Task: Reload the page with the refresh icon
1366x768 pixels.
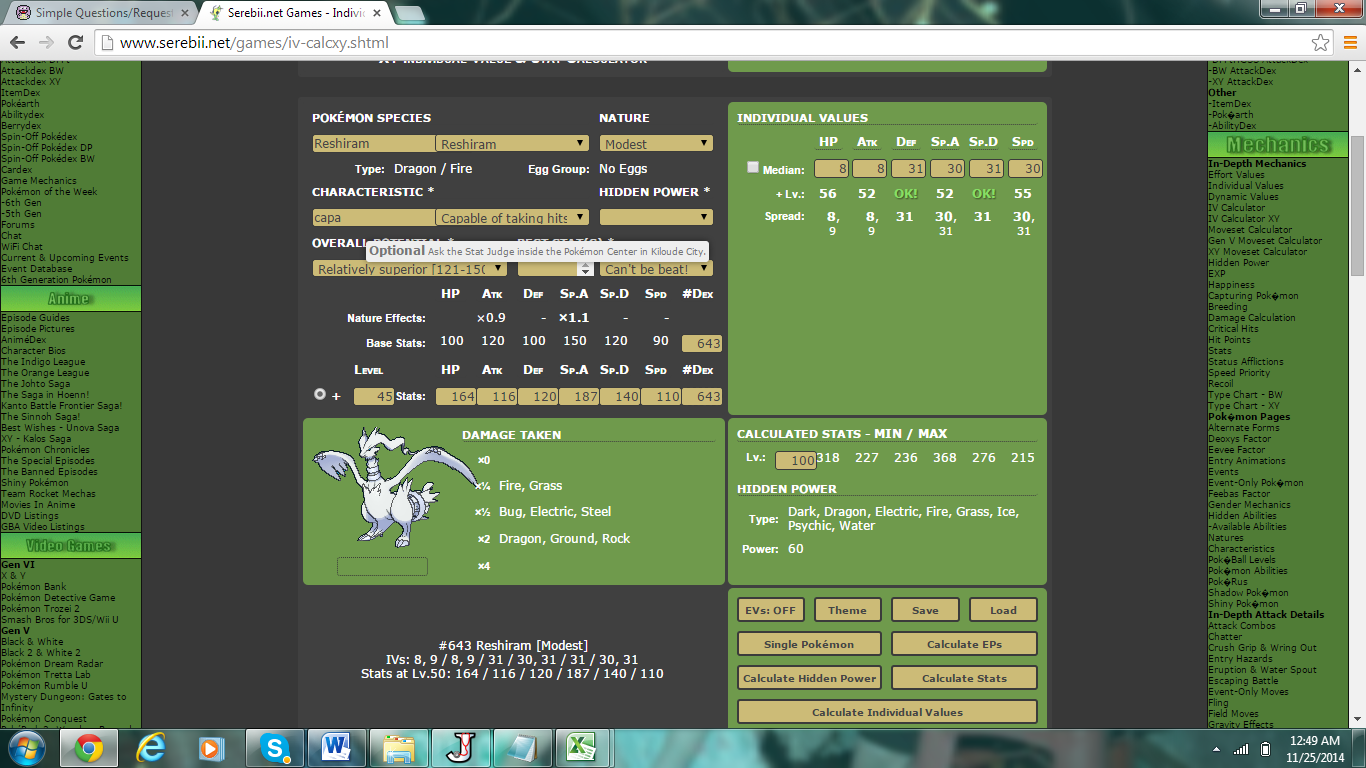Action: point(75,43)
